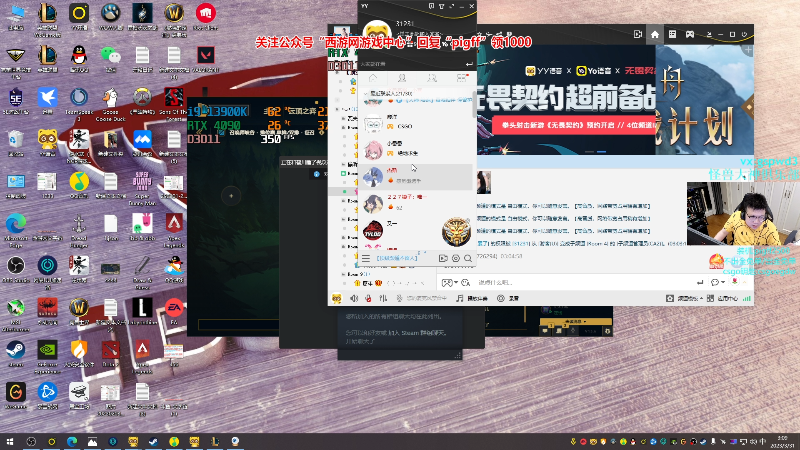
Task: Open the QQ Music desktop shortcut
Action: (x=79, y=186)
